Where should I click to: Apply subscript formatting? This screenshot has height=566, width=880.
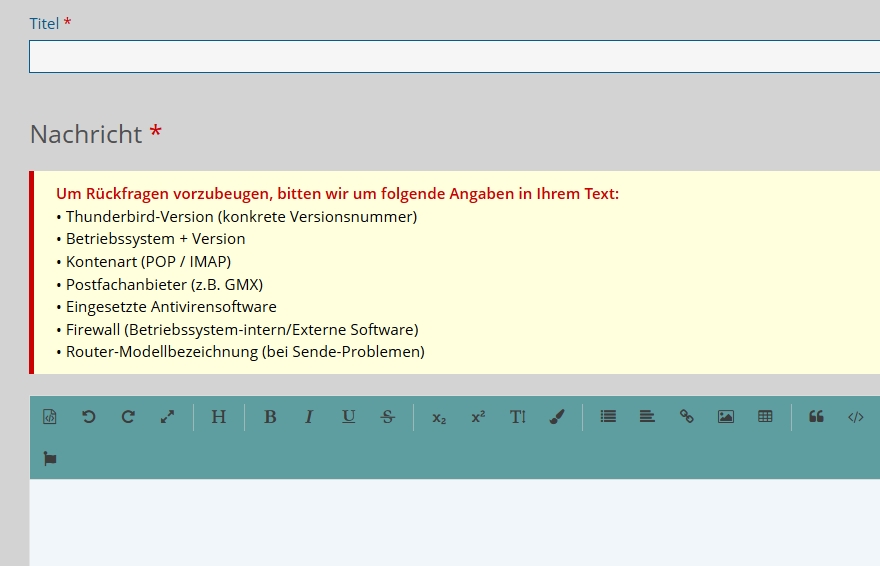click(439, 418)
